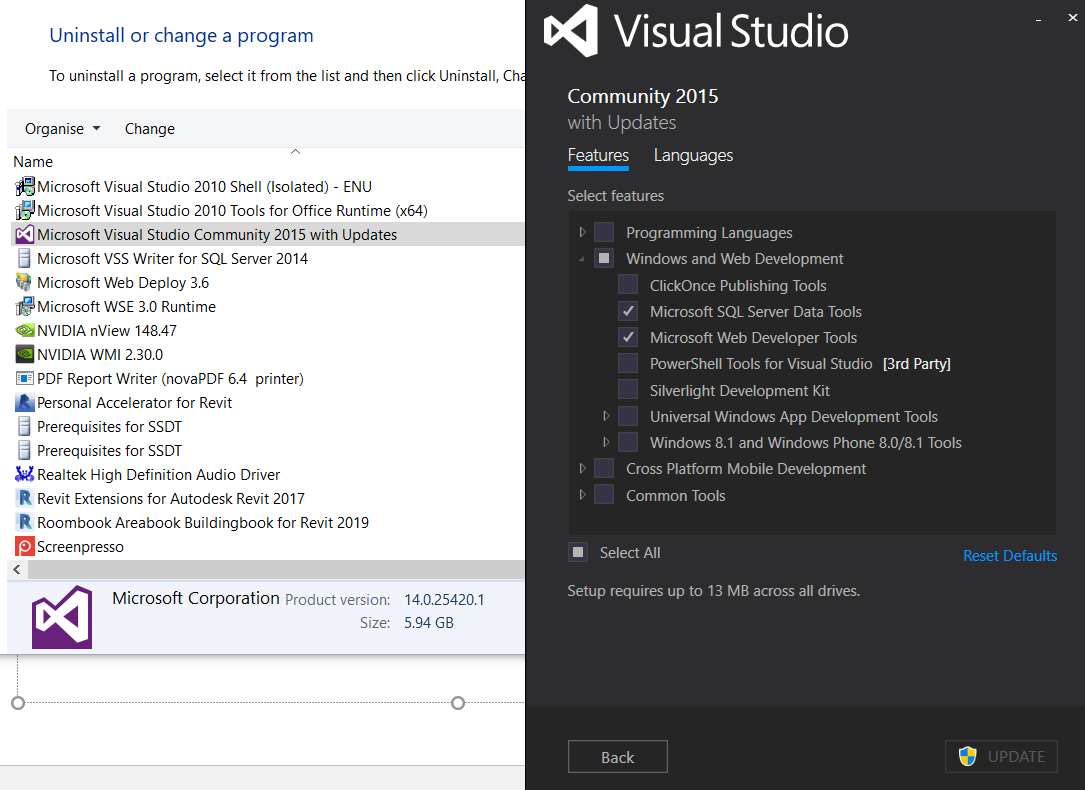The height and width of the screenshot is (790, 1085).
Task: Click the Microsoft Web Deploy 3.6 icon
Action: pyautogui.click(x=24, y=282)
